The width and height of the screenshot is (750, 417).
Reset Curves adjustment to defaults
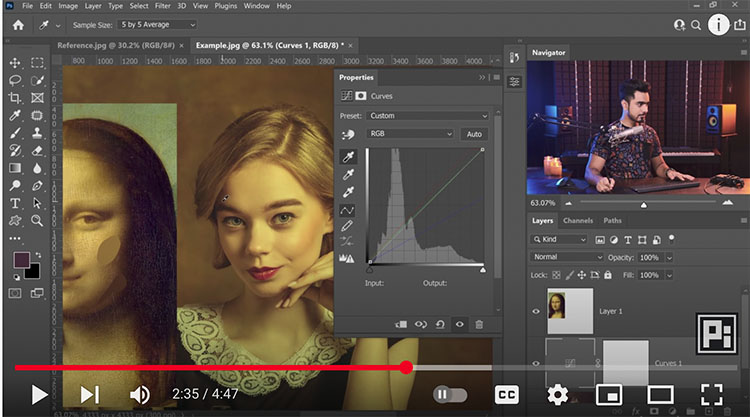click(440, 324)
